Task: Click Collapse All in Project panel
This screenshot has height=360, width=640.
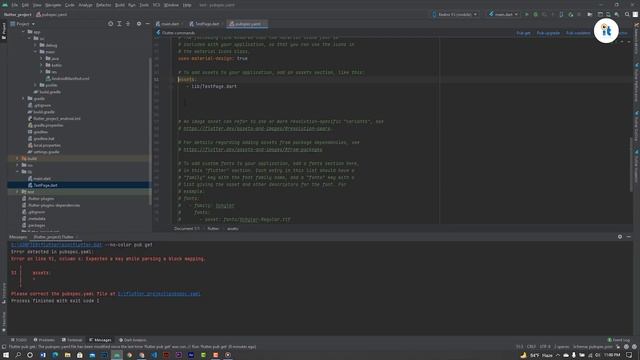Action: pyautogui.click(x=128, y=24)
